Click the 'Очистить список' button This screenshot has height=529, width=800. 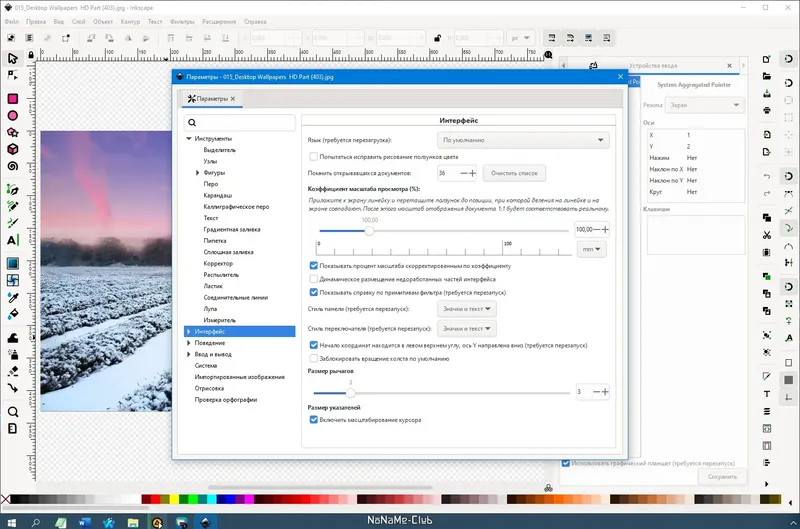(x=515, y=173)
